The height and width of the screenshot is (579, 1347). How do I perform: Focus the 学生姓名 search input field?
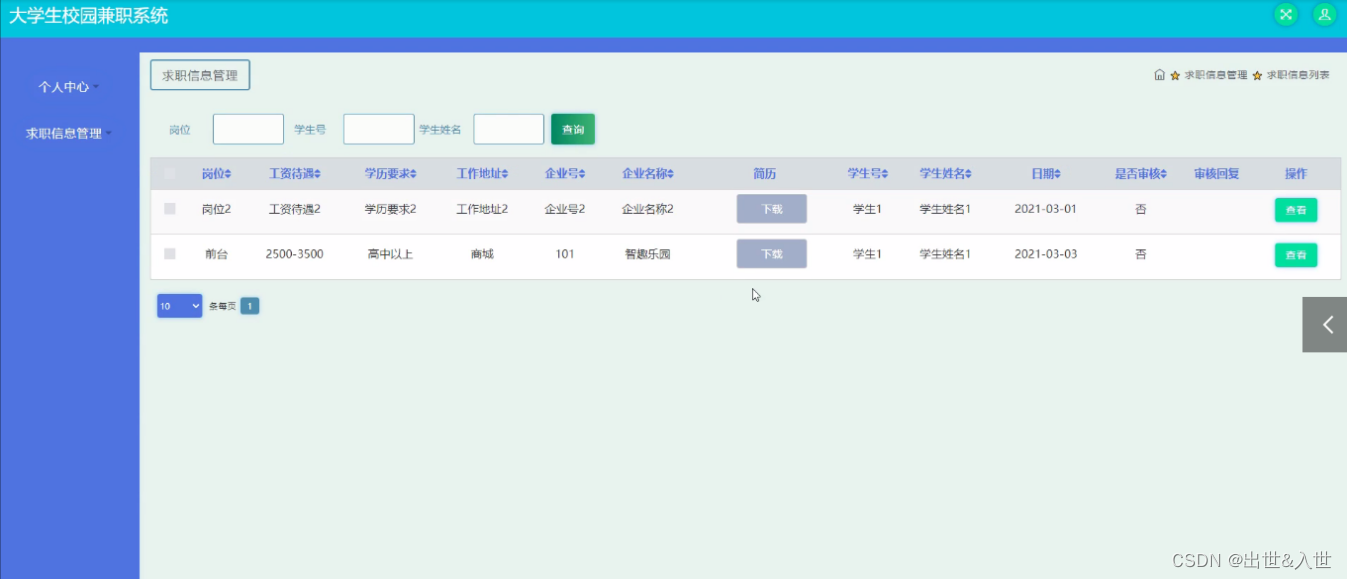click(x=508, y=129)
